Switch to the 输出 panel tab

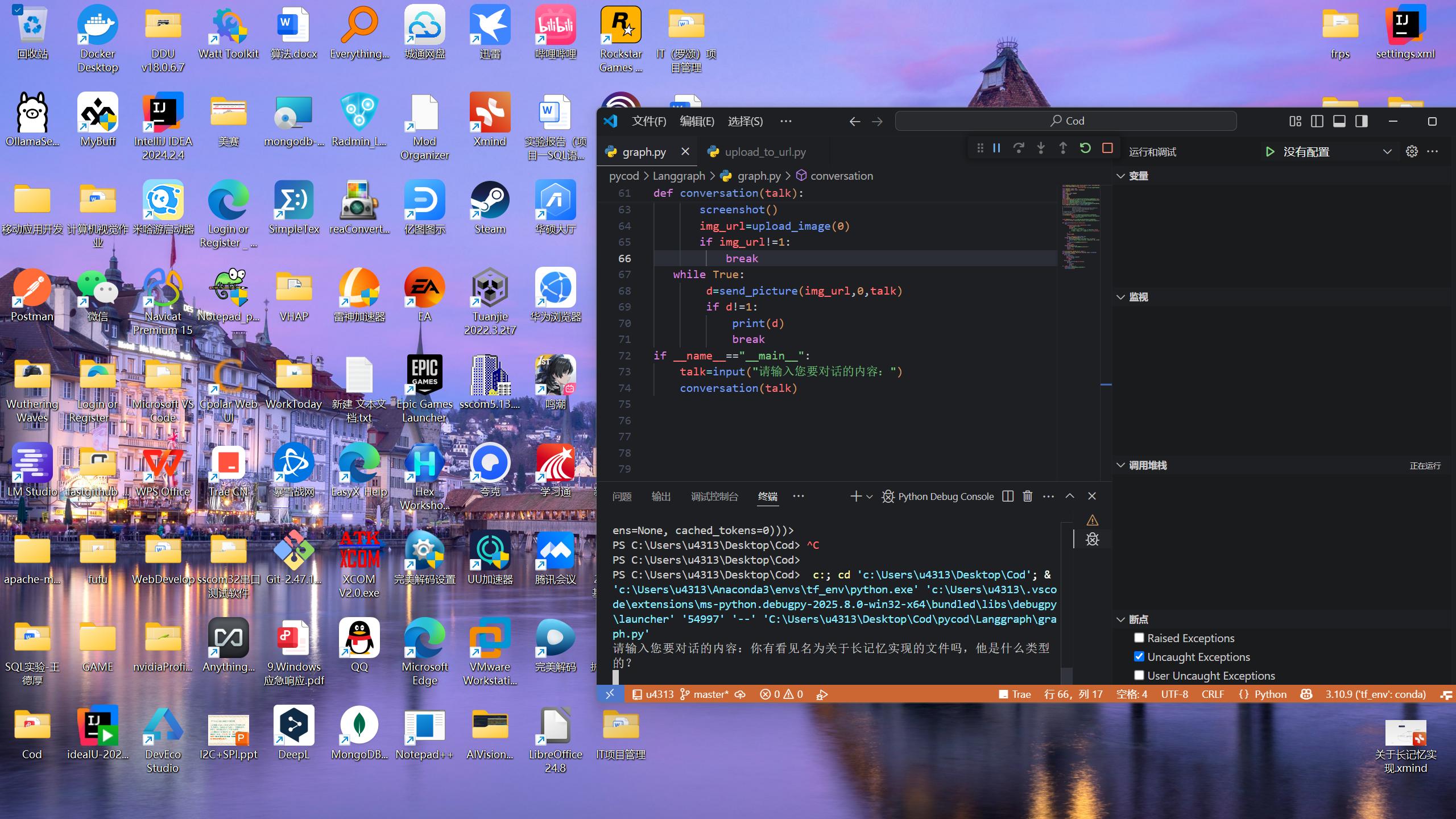660,497
